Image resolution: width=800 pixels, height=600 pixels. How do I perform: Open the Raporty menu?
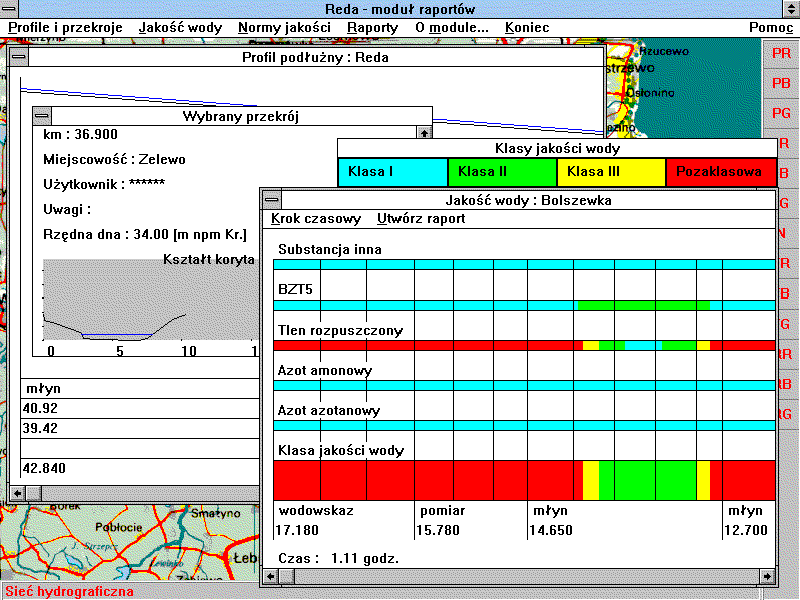(x=372, y=28)
